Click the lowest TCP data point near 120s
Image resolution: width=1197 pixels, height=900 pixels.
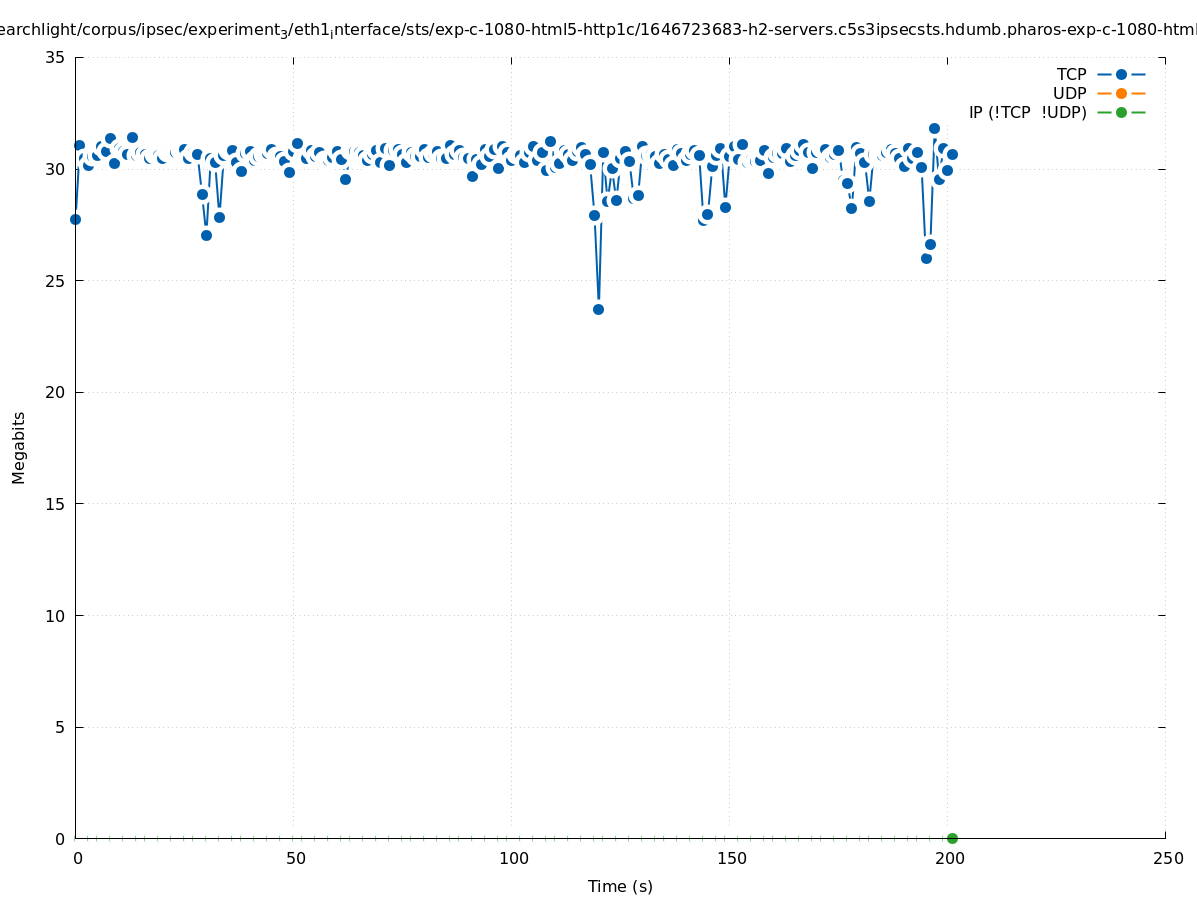[598, 309]
